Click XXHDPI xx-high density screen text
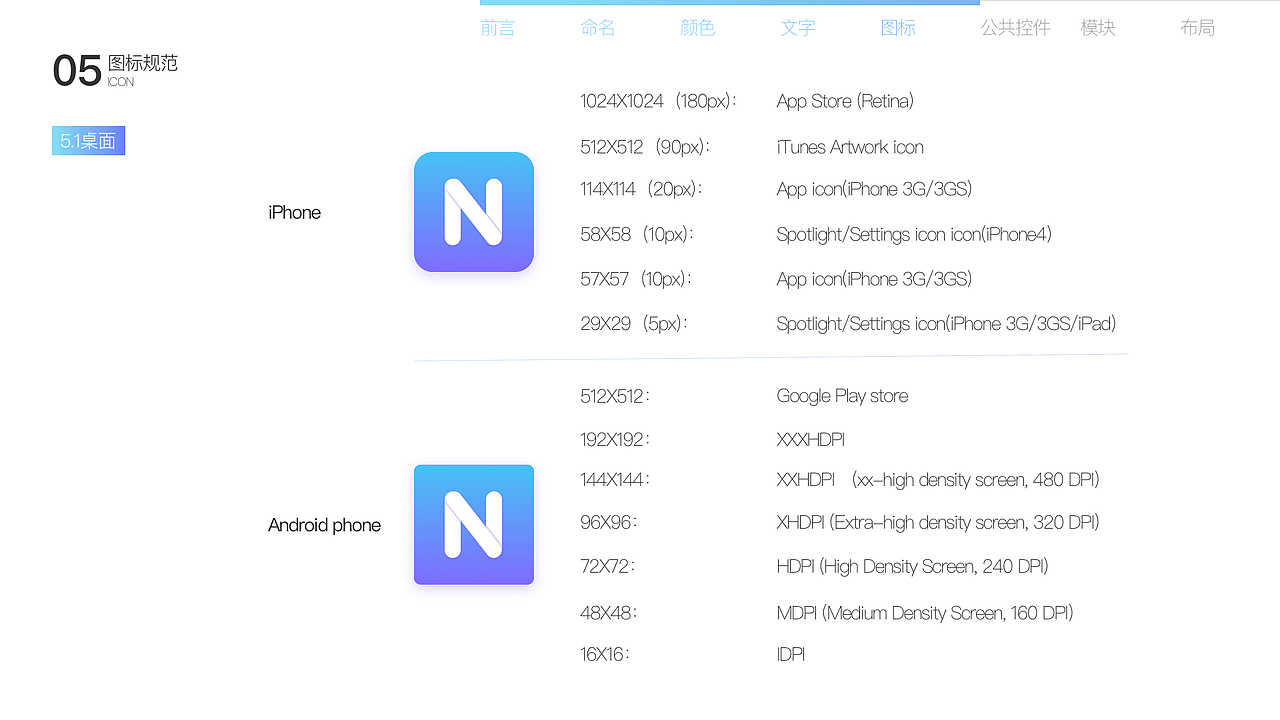This screenshot has height=720, width=1280. [x=938, y=480]
